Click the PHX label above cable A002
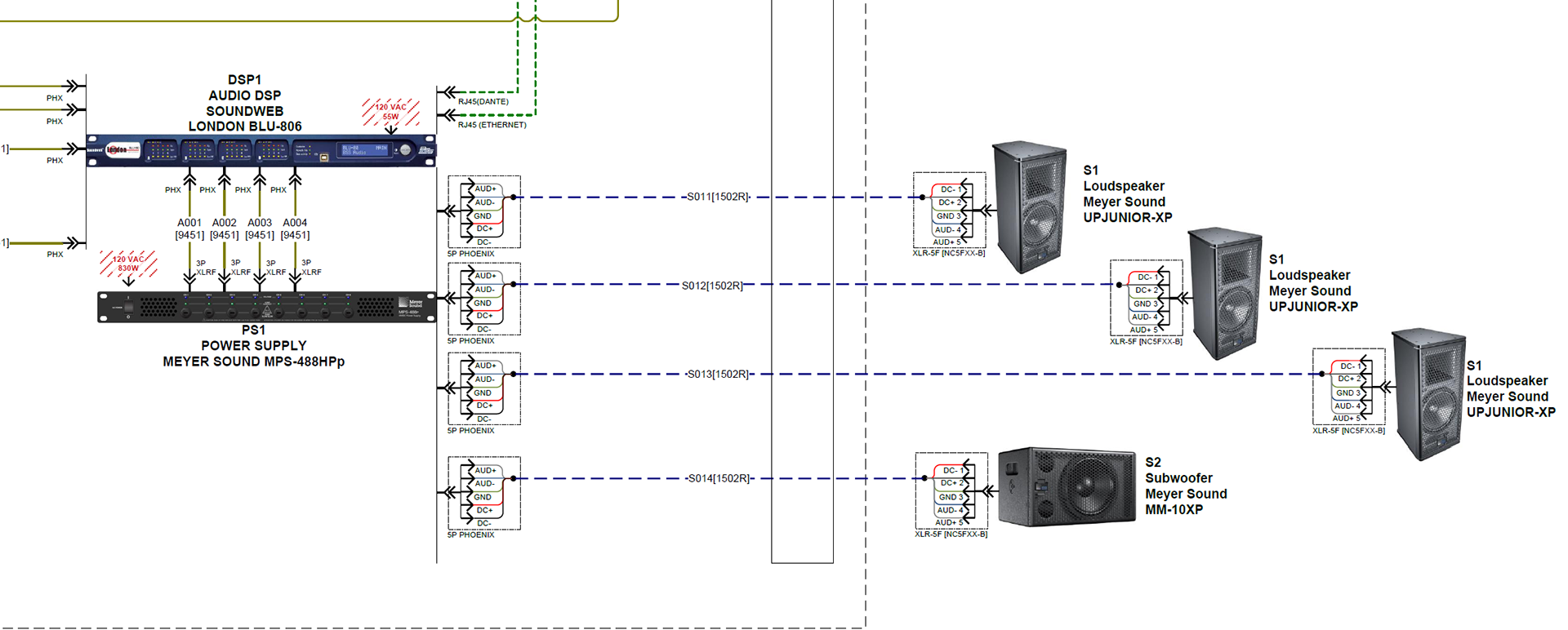Viewport: 1568px width, 630px height. coord(208,190)
